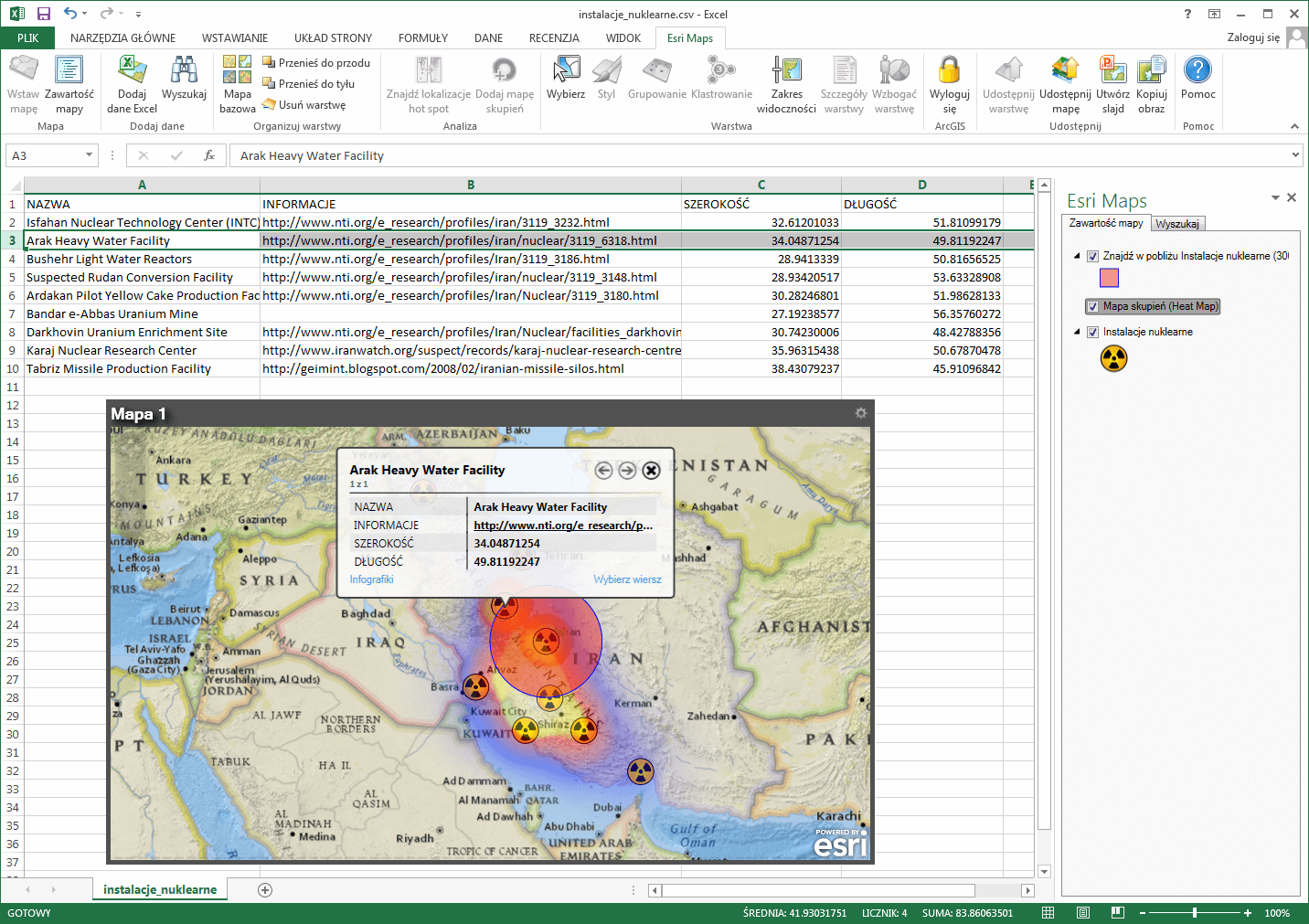
Task: Click zoom in plus button
Action: coord(1248,913)
